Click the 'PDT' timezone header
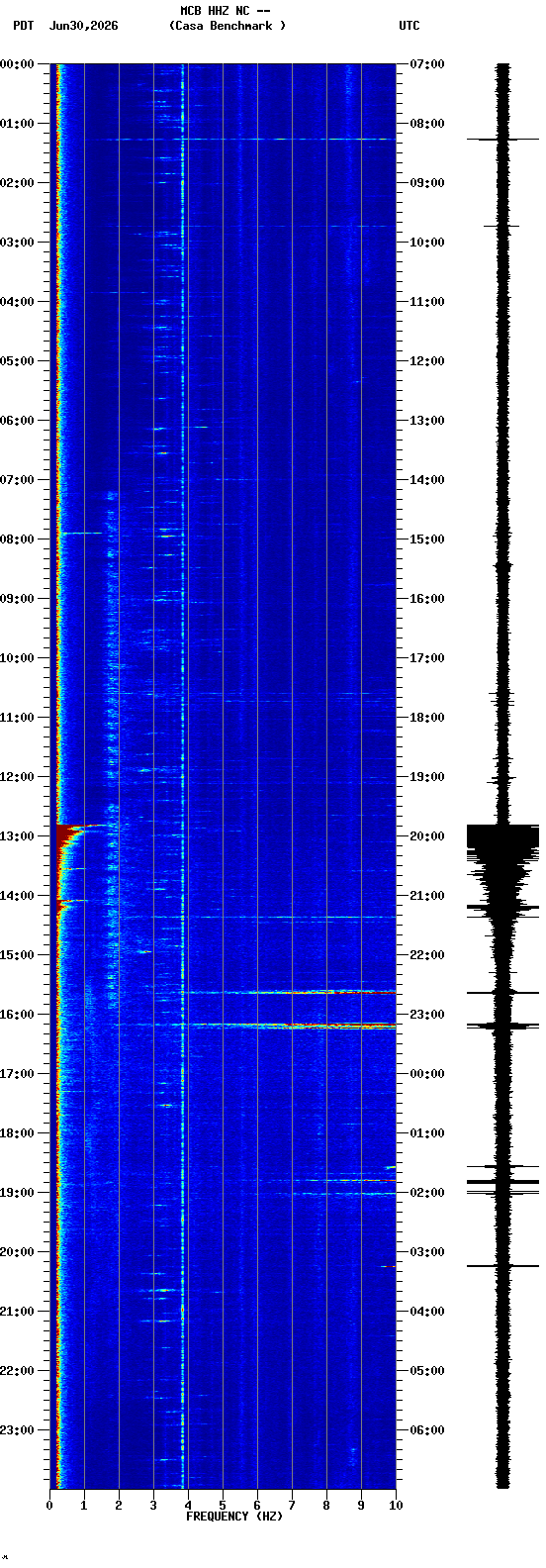The image size is (546, 1568). (x=23, y=26)
